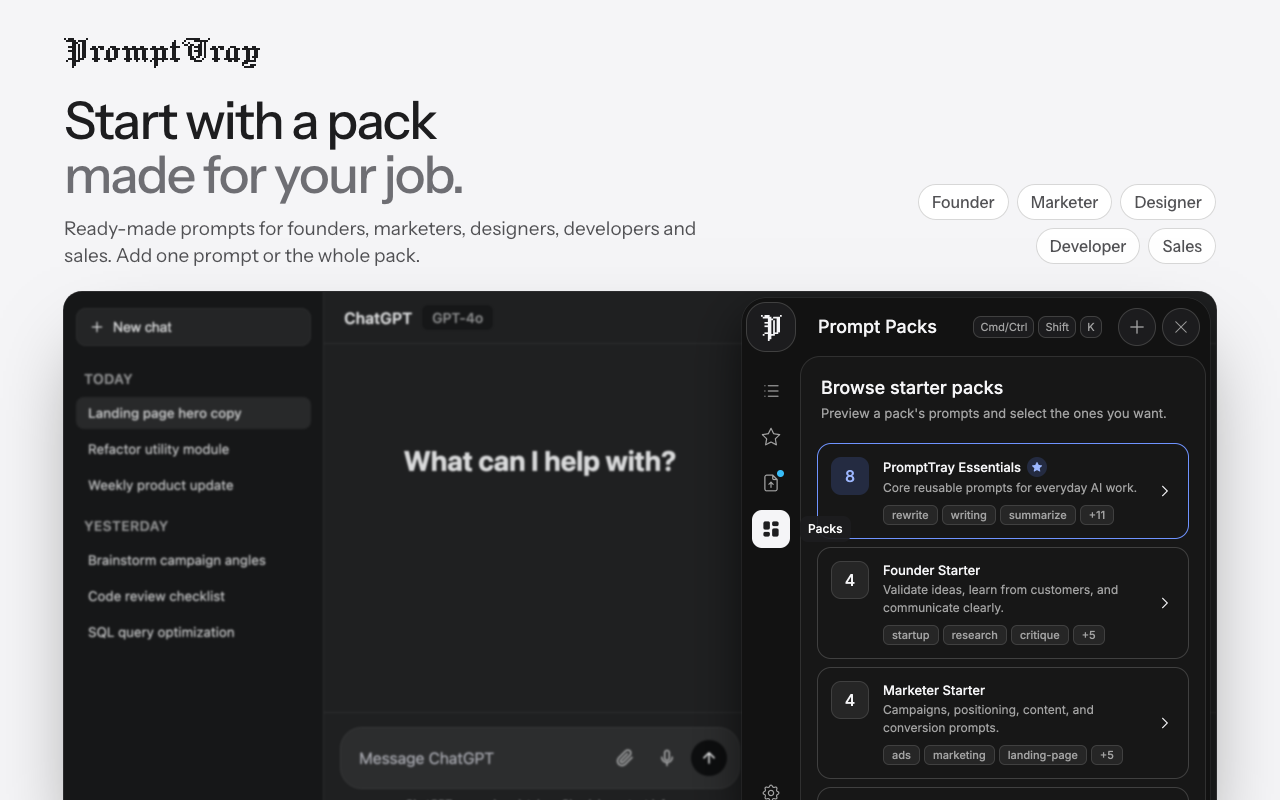1280x800 pixels.
Task: Show more tags with +11 on Essentials
Action: (x=1097, y=515)
